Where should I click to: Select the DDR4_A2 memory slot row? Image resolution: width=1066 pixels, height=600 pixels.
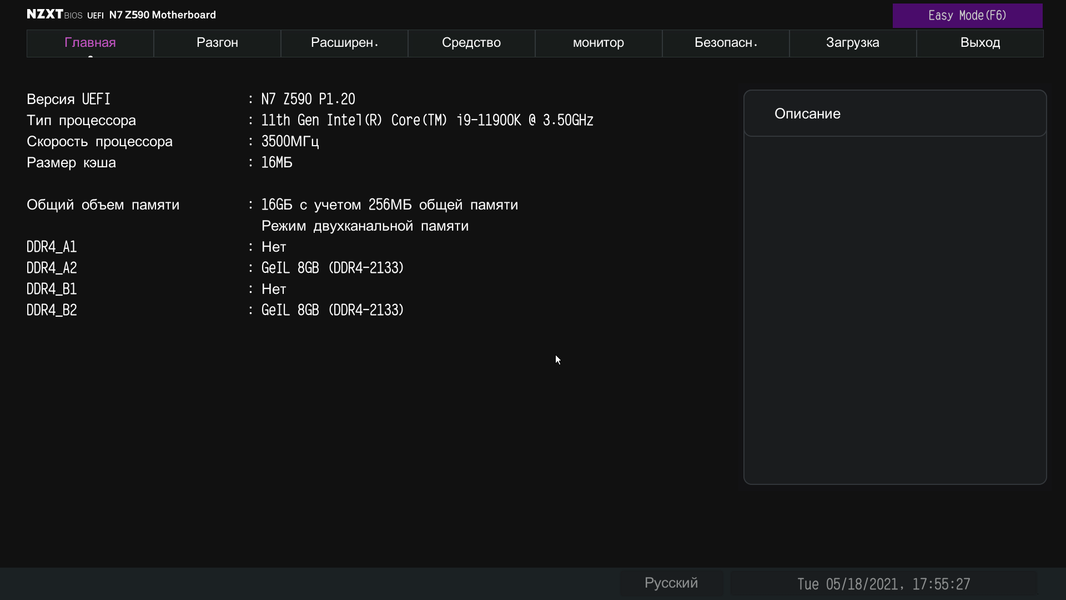(52, 268)
